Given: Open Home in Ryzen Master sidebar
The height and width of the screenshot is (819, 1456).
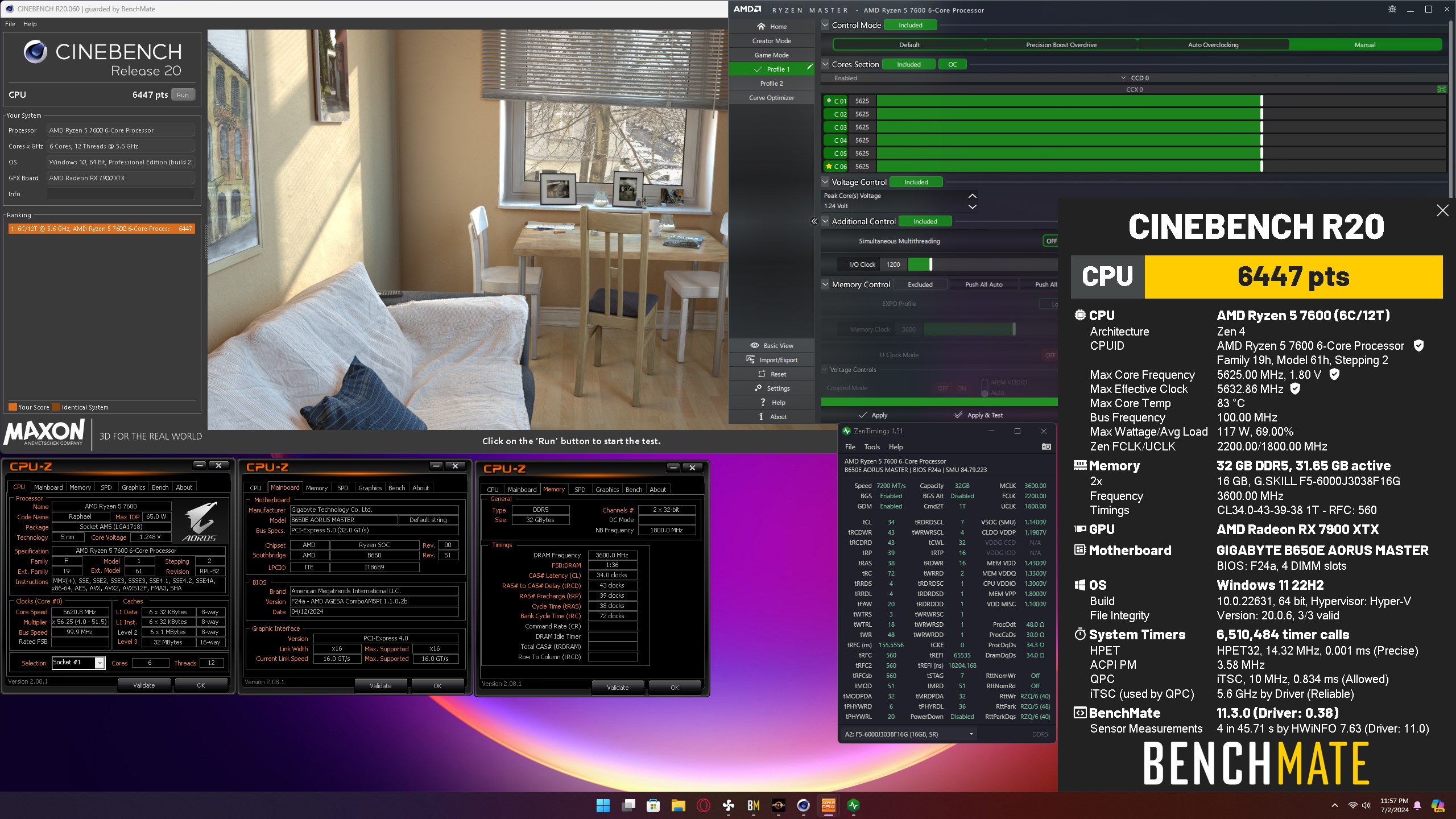Looking at the screenshot, I should pos(772,27).
